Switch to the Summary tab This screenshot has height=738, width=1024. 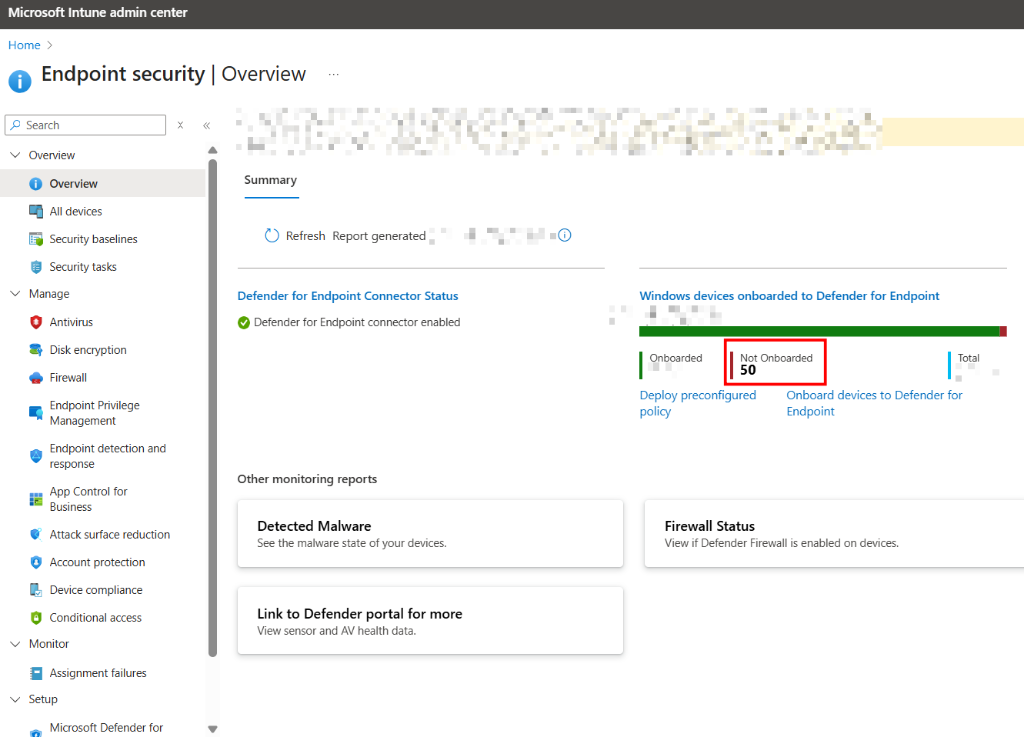coord(270,180)
